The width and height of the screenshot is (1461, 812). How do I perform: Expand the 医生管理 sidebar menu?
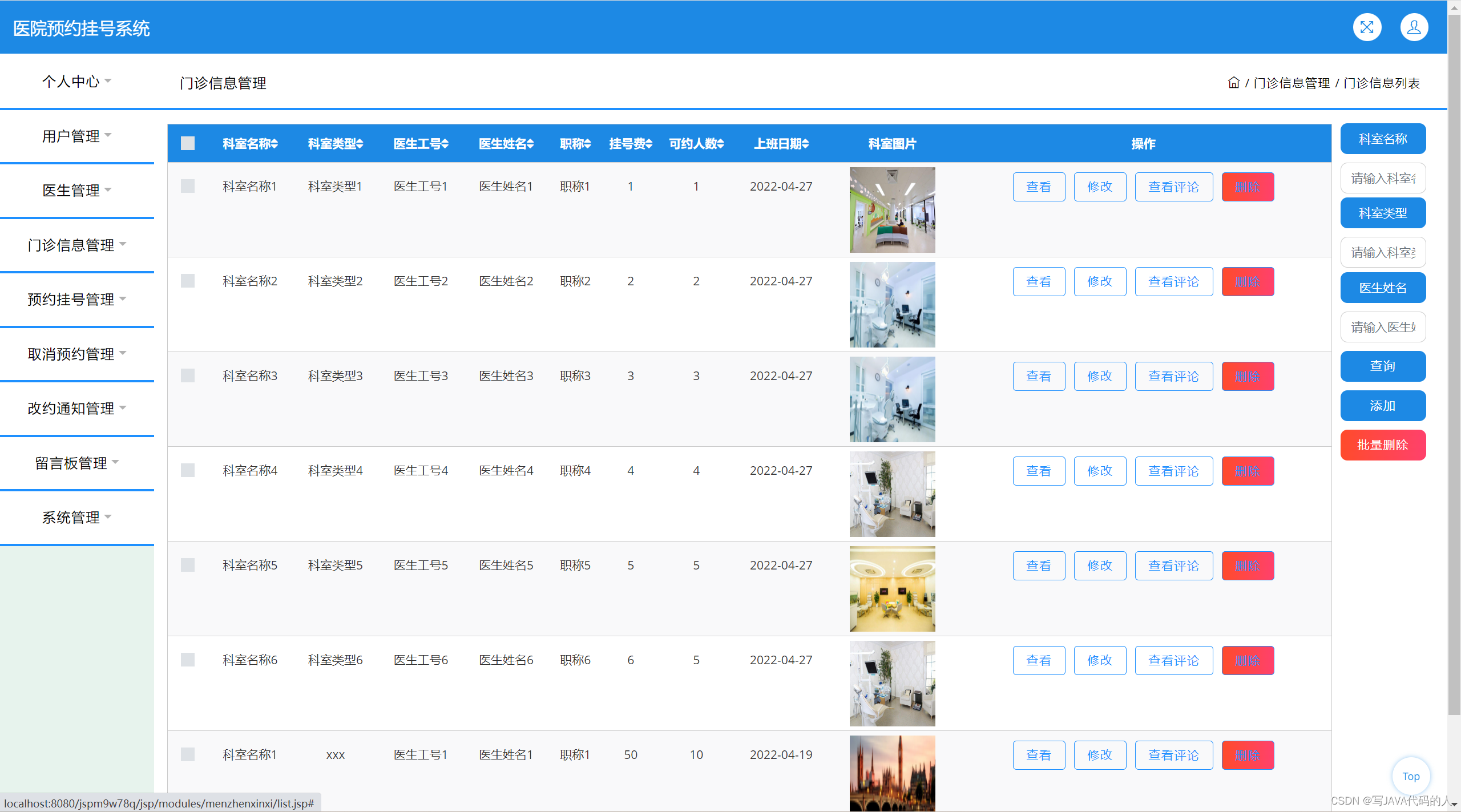tap(76, 190)
